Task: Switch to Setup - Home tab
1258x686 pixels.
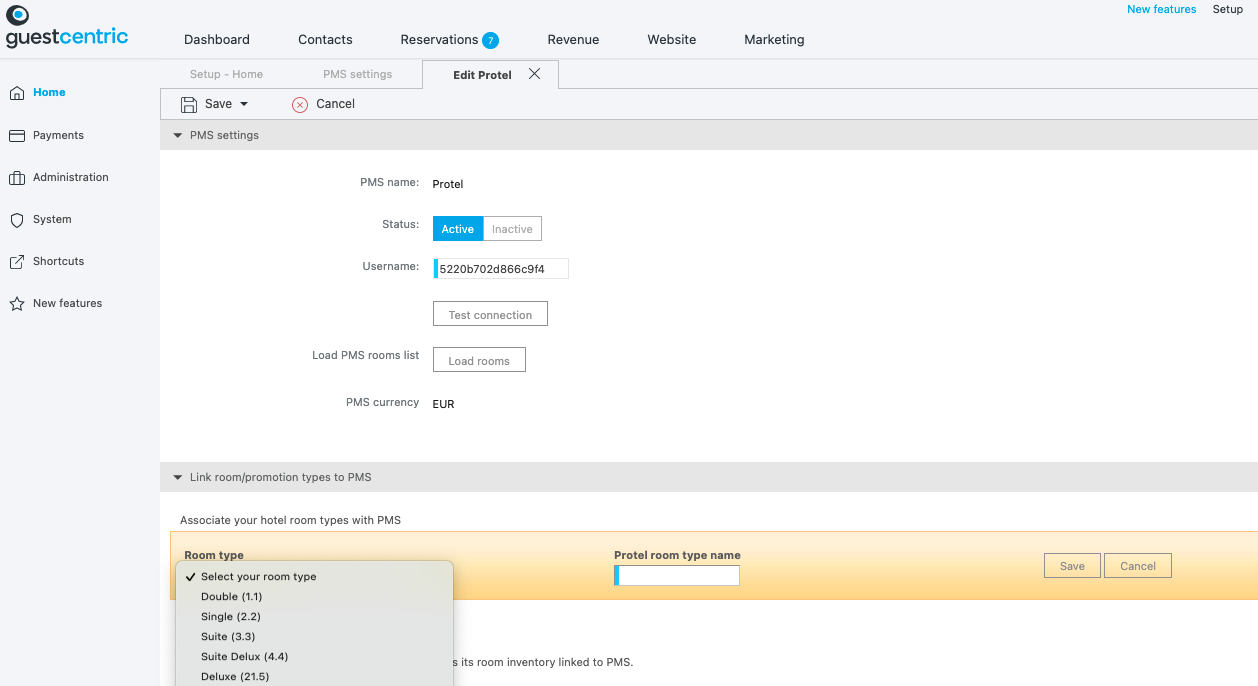Action: coord(226,74)
